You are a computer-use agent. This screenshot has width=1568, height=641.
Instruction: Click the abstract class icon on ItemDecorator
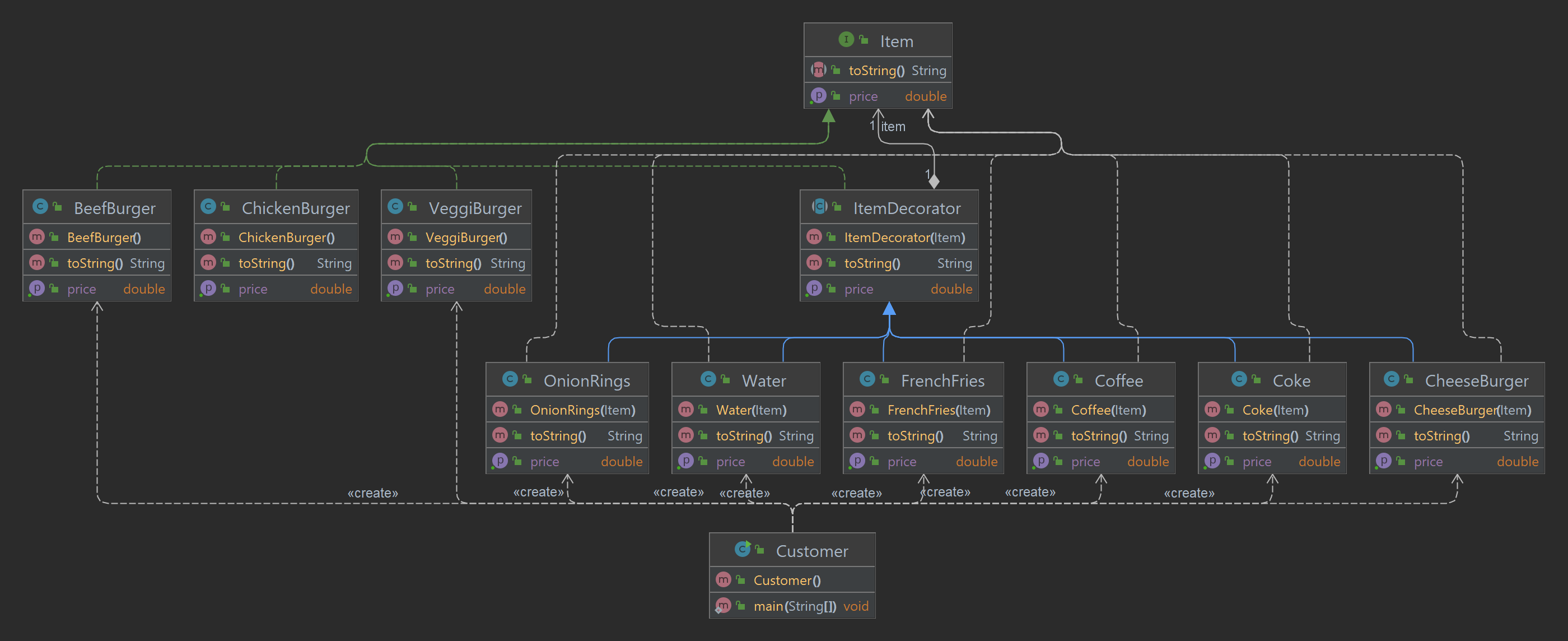(819, 207)
